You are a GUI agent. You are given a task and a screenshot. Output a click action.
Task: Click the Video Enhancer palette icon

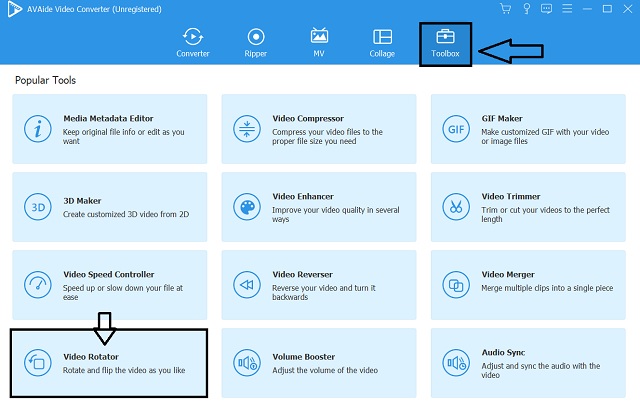pyautogui.click(x=247, y=207)
